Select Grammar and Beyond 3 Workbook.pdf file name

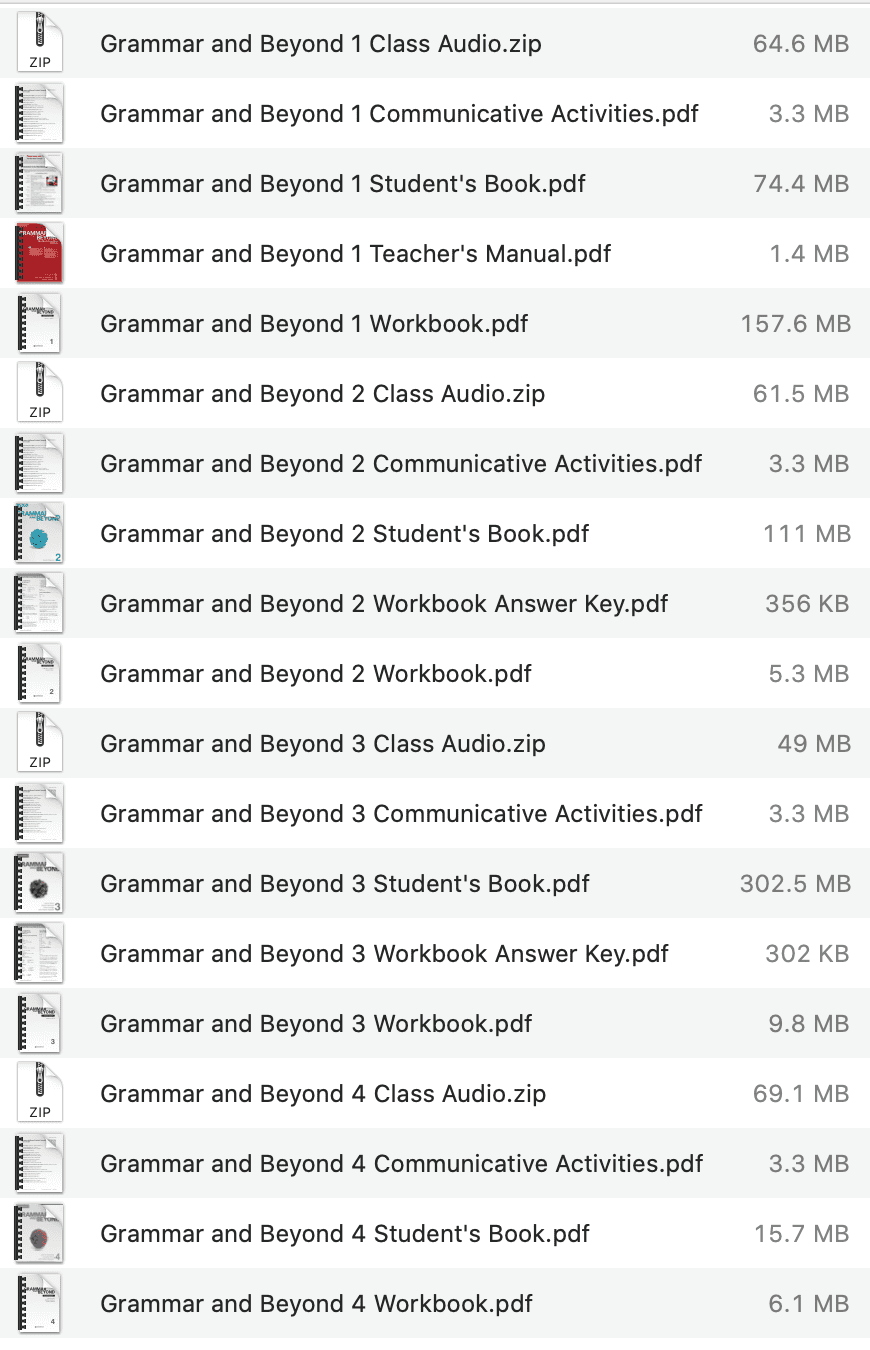click(x=316, y=1024)
